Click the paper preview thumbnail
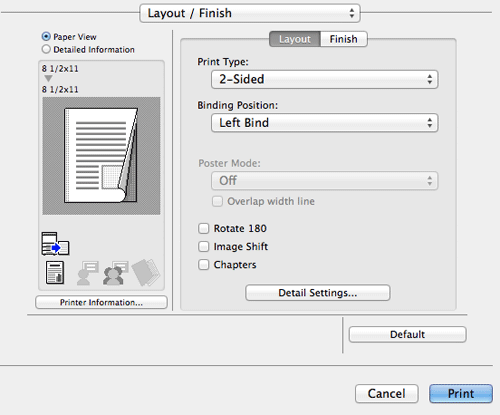The height and width of the screenshot is (415, 500). click(101, 156)
